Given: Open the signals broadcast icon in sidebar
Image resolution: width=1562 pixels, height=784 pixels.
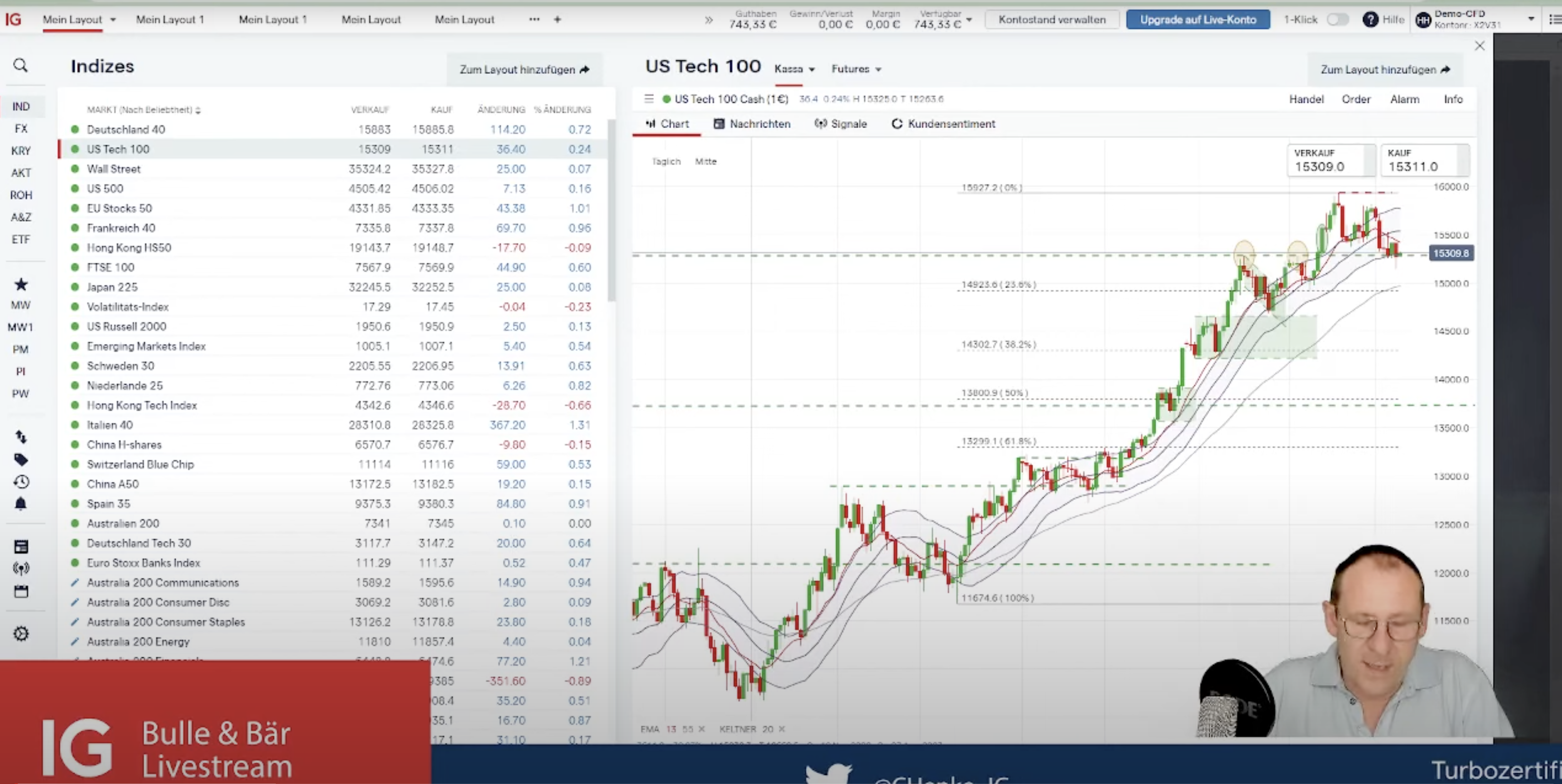Looking at the screenshot, I should pyautogui.click(x=21, y=569).
